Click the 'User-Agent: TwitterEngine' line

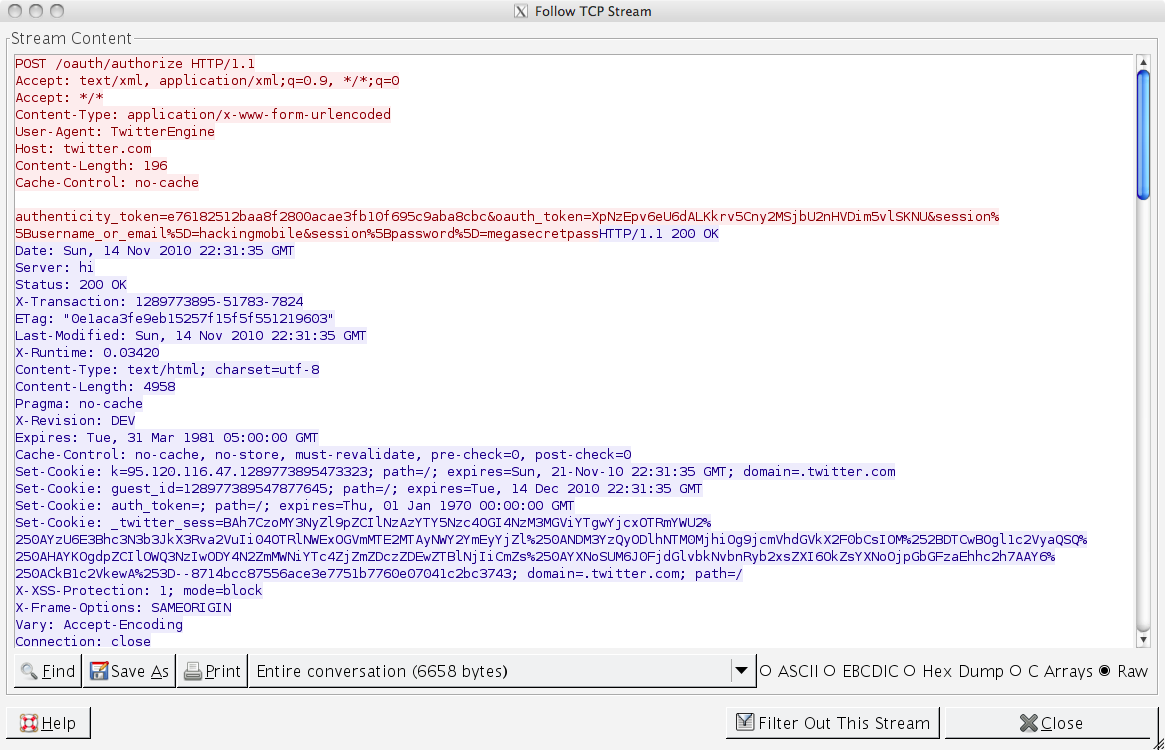pos(115,132)
